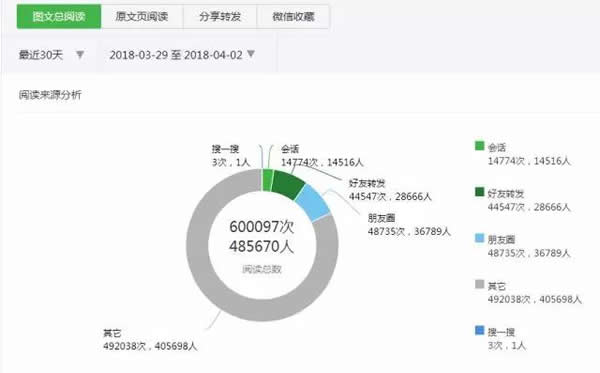
Task: Click the green 会话 legend swatch
Action: coord(479,146)
